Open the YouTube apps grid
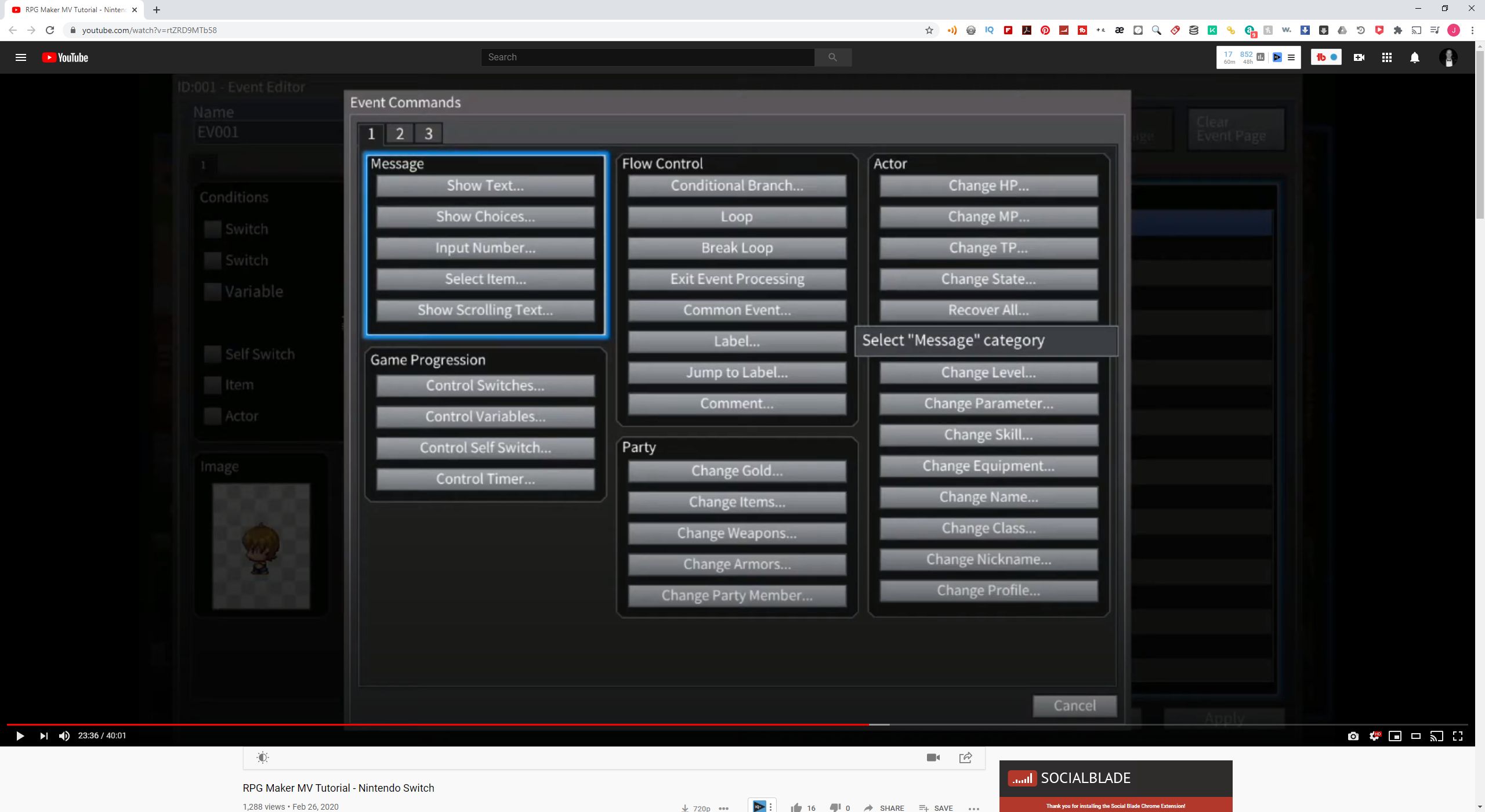Image resolution: width=1485 pixels, height=812 pixels. pyautogui.click(x=1387, y=57)
